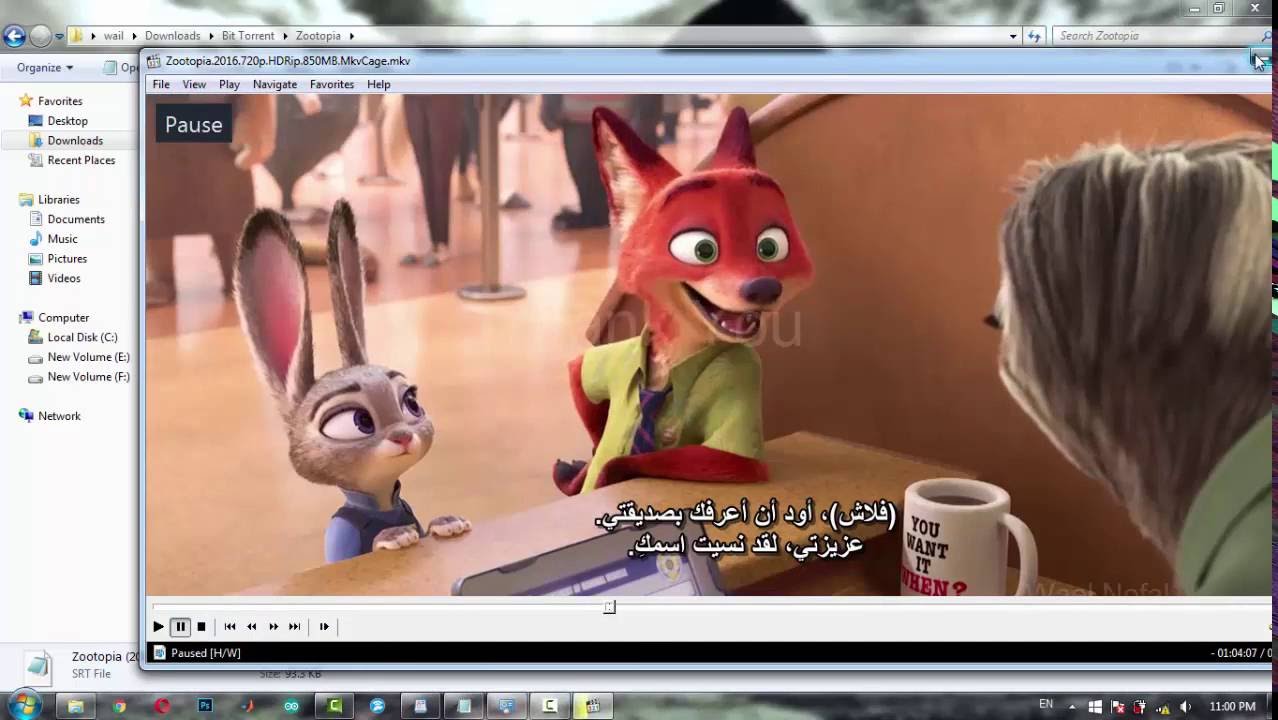Switch to the media player taskbar icon
The image size is (1278, 720).
tap(593, 706)
